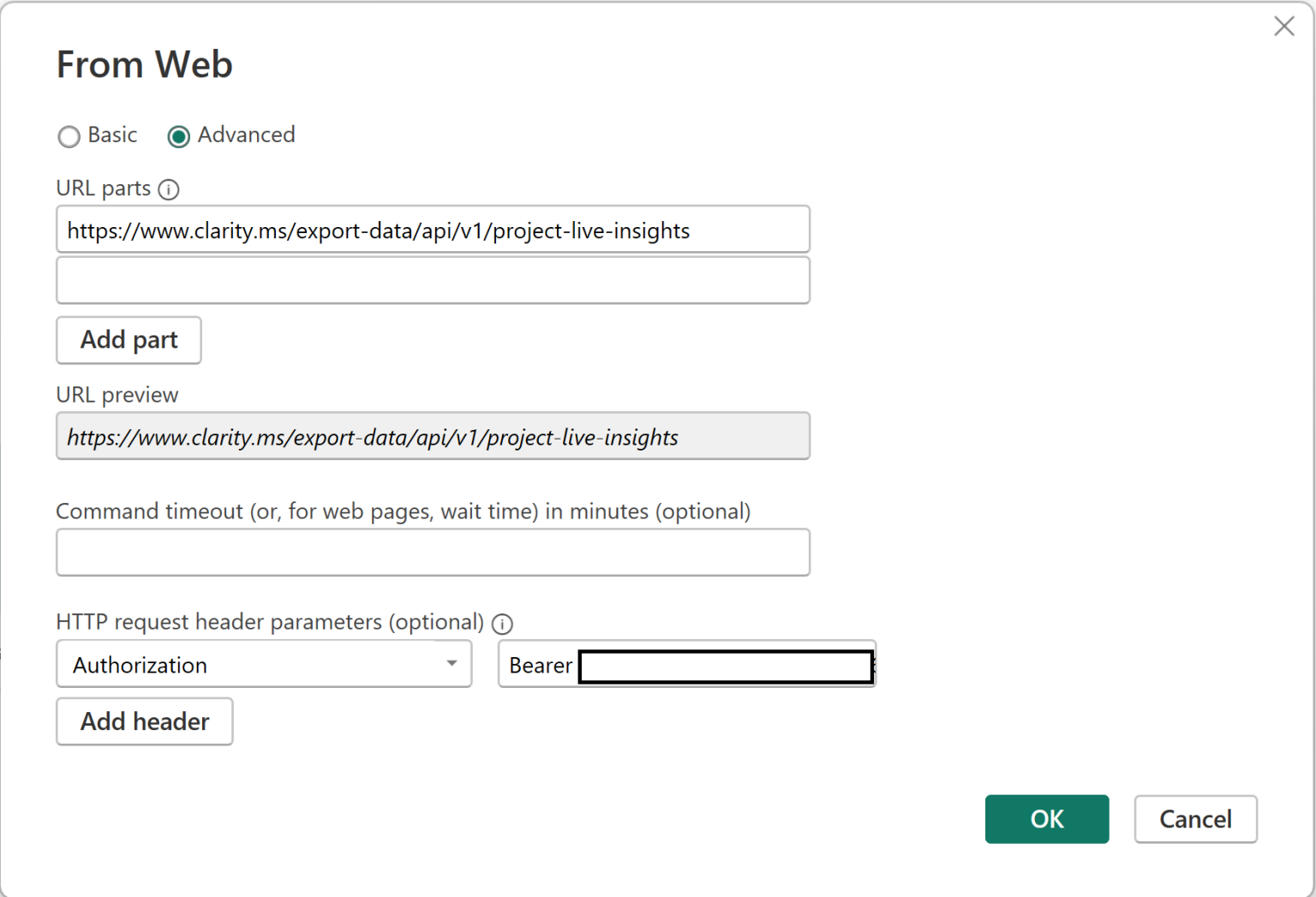Click Add part to insert another URL segment

coord(128,340)
